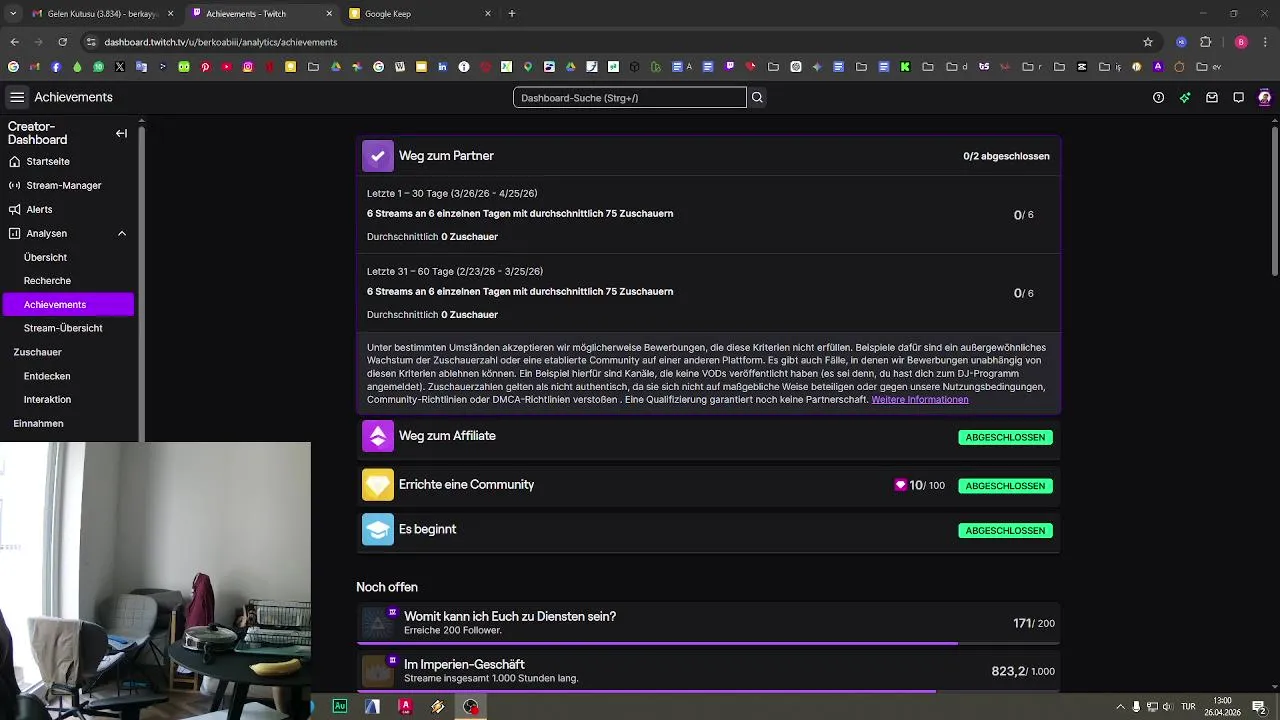The width and height of the screenshot is (1280, 720).
Task: Open the Wikipedia bookmark icon
Action: click(400, 67)
